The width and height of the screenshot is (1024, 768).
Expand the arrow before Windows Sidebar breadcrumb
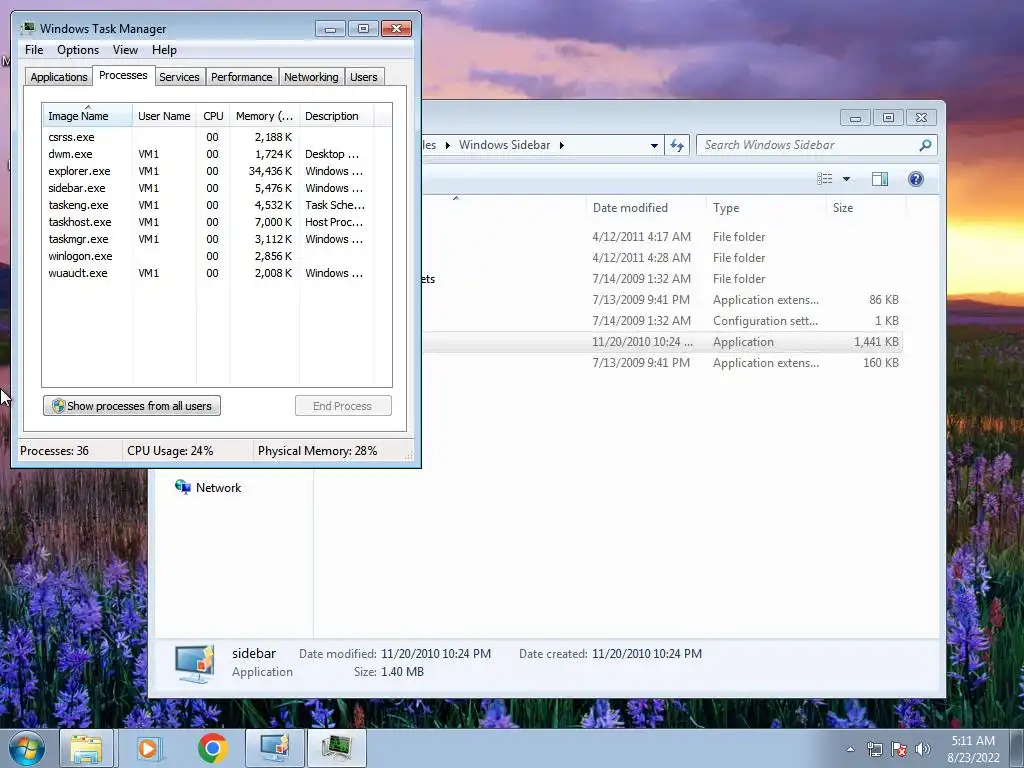[x=448, y=145]
